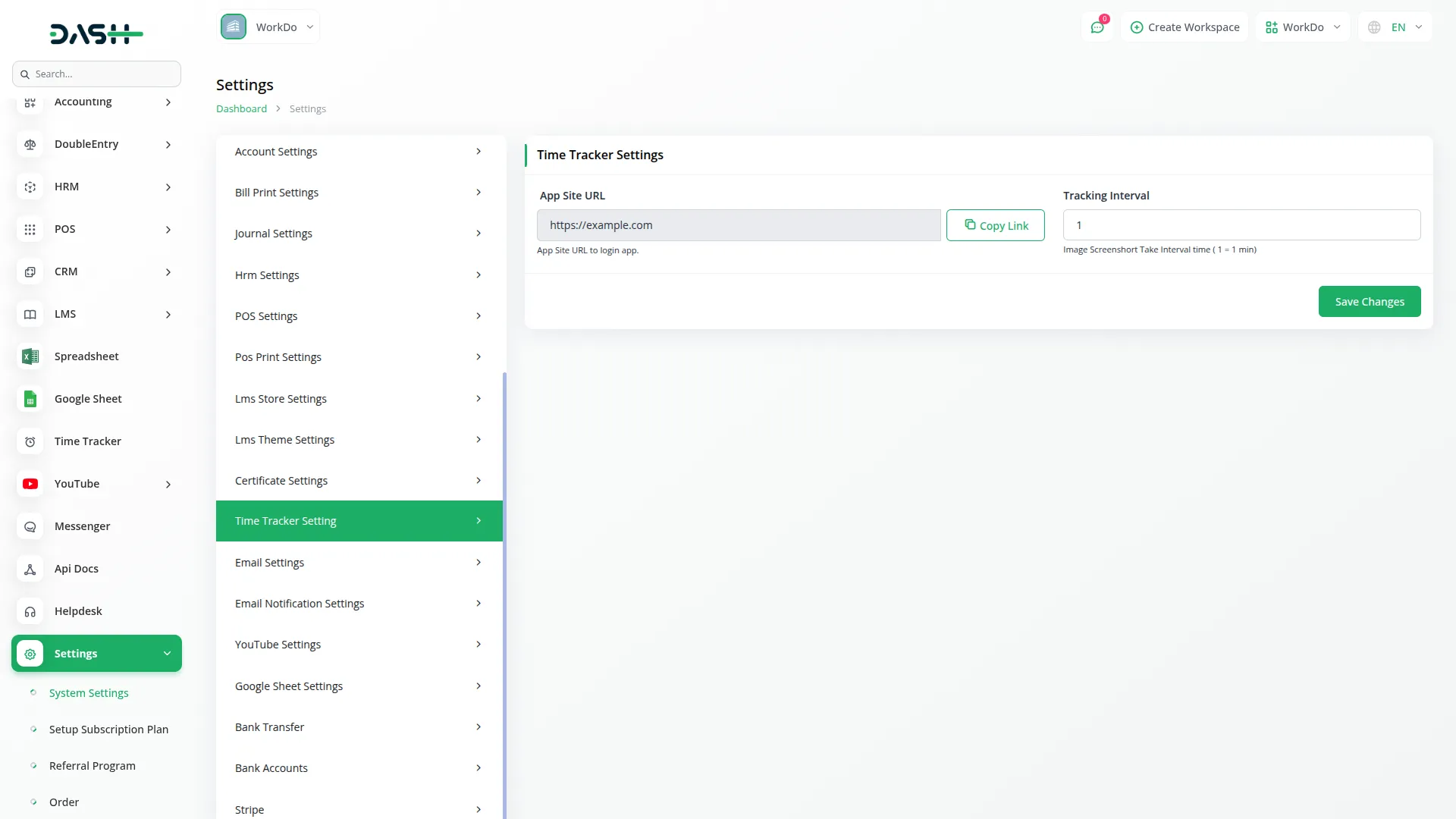Viewport: 1456px width, 819px height.
Task: Open Messenger chat bubble icon
Action: tap(30, 526)
